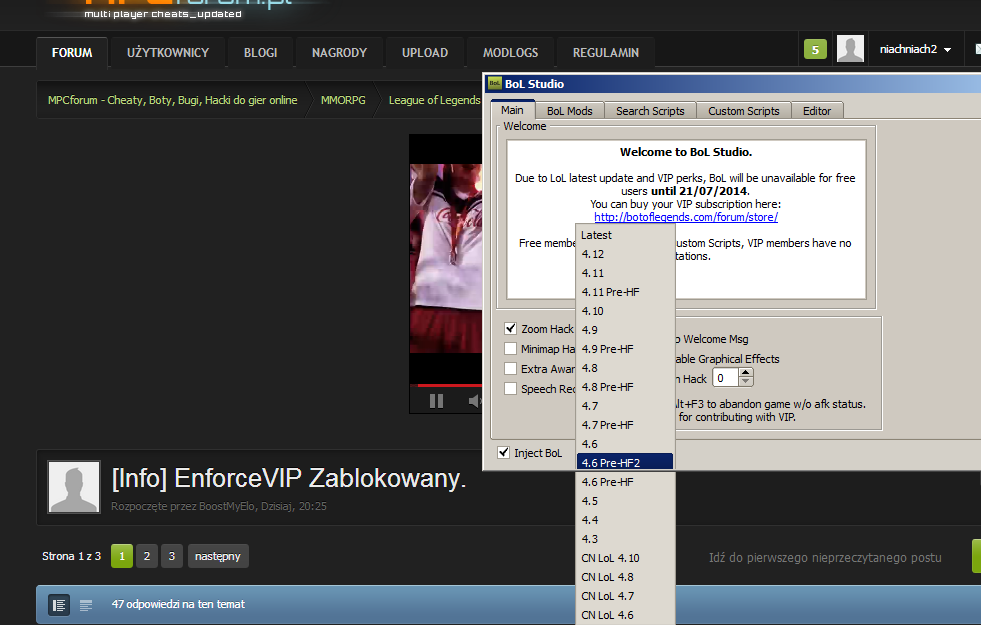The height and width of the screenshot is (625, 981).
Task: Click the topic starter's avatar image
Action: click(x=74, y=487)
